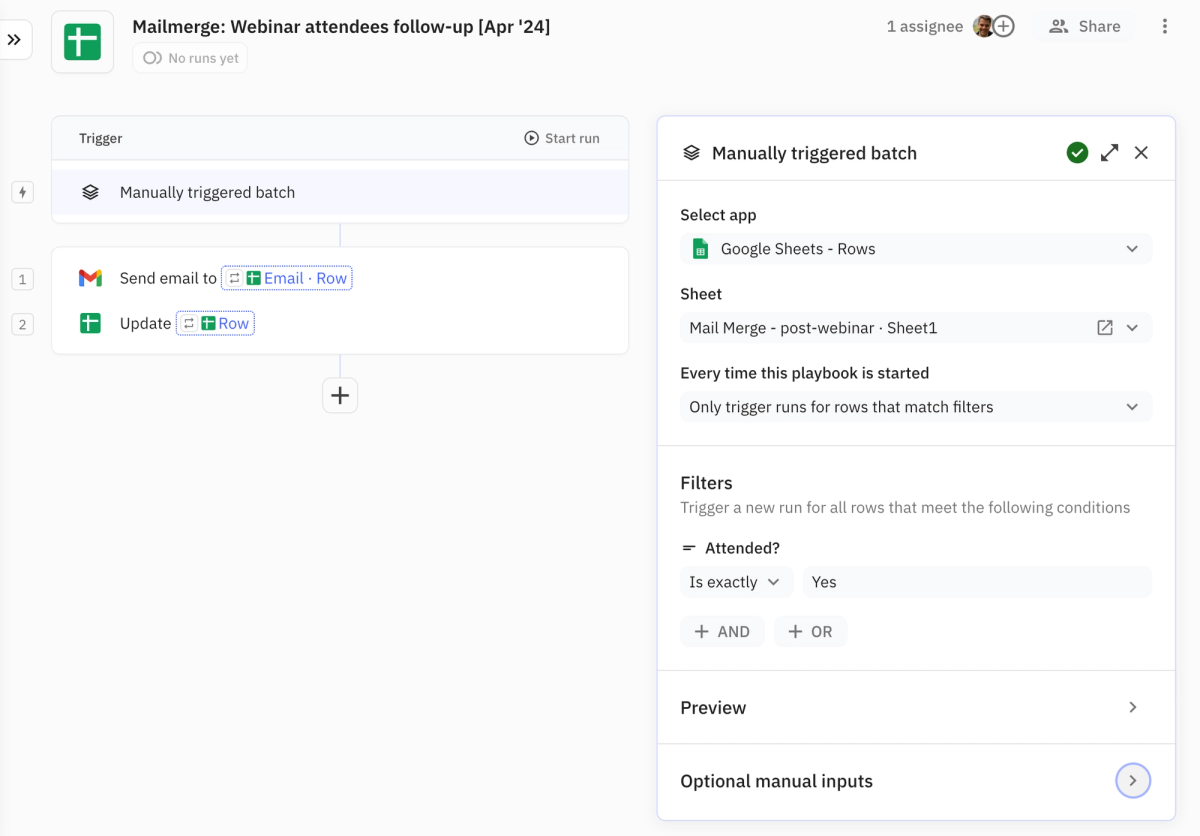The height and width of the screenshot is (836, 1200).
Task: Click the green checkmark on the trigger panel
Action: click(x=1077, y=152)
